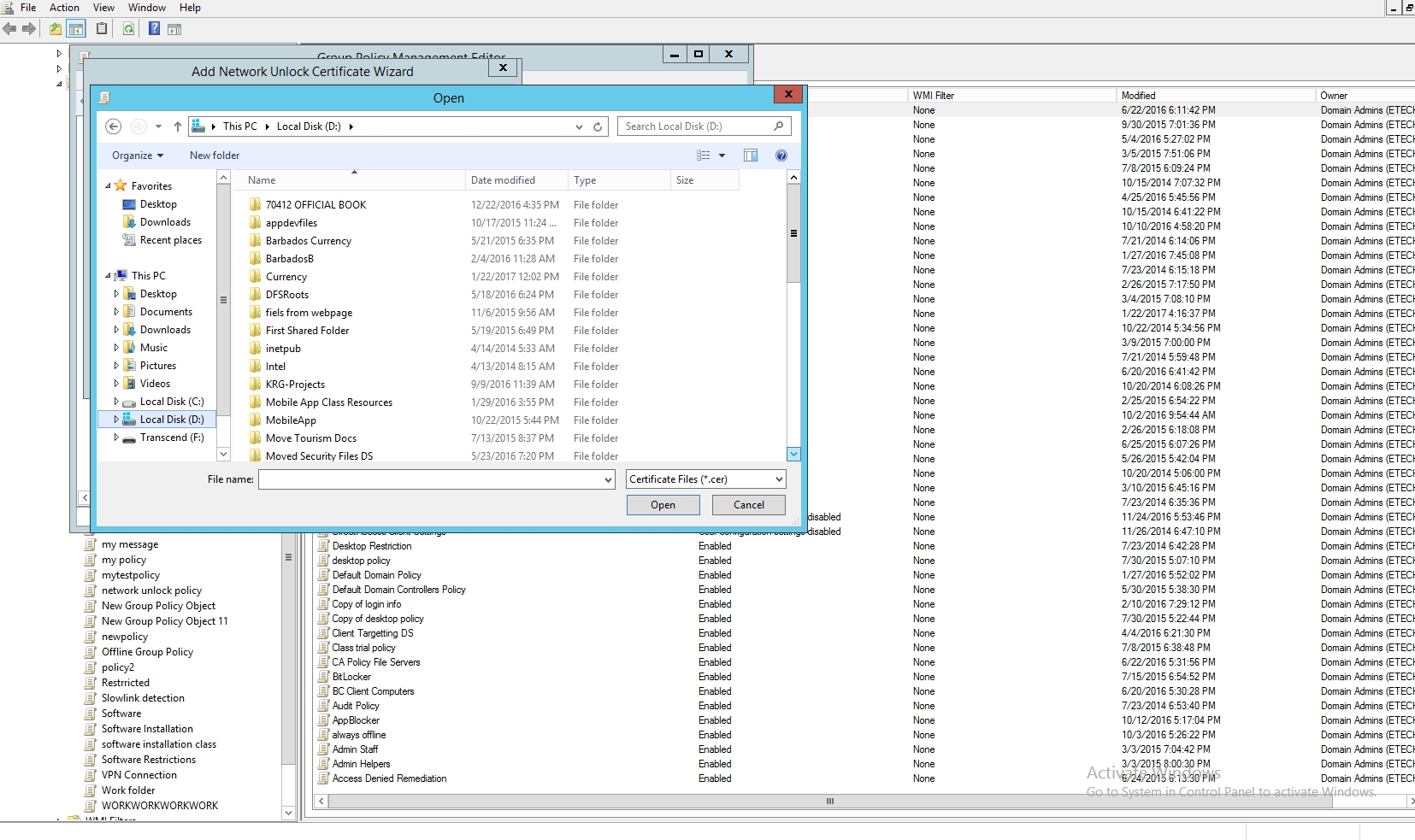Click the MMC Help toolbar icon
1415x840 pixels.
click(x=154, y=29)
